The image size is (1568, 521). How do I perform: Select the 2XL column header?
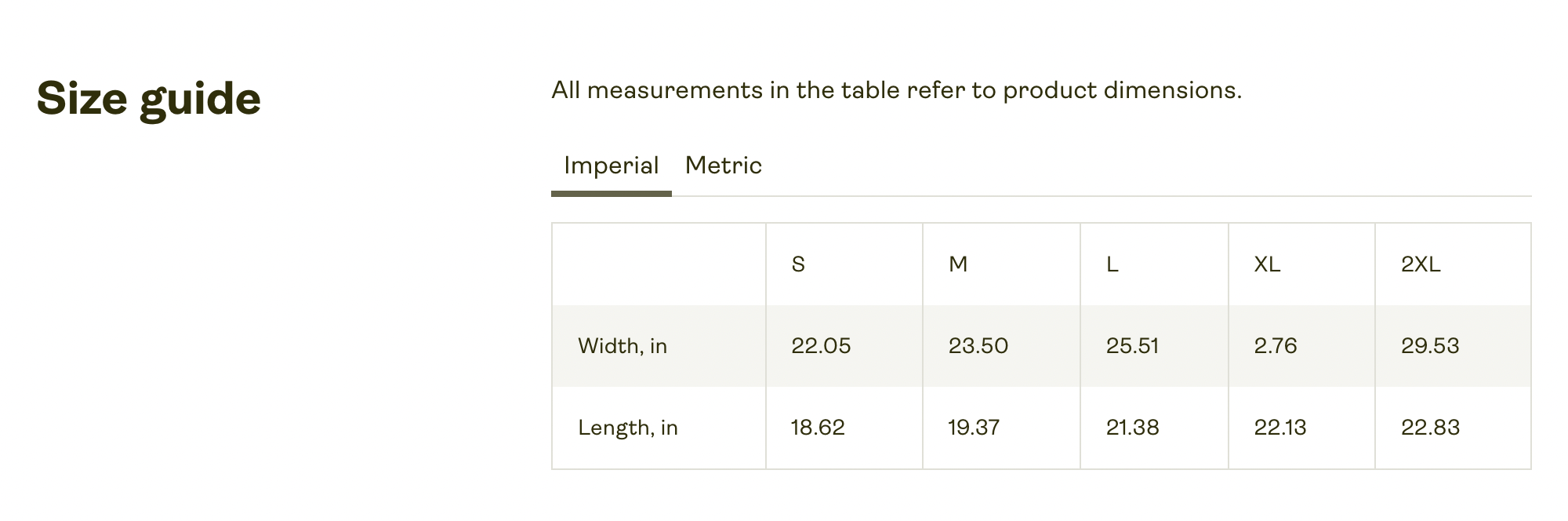(1421, 264)
